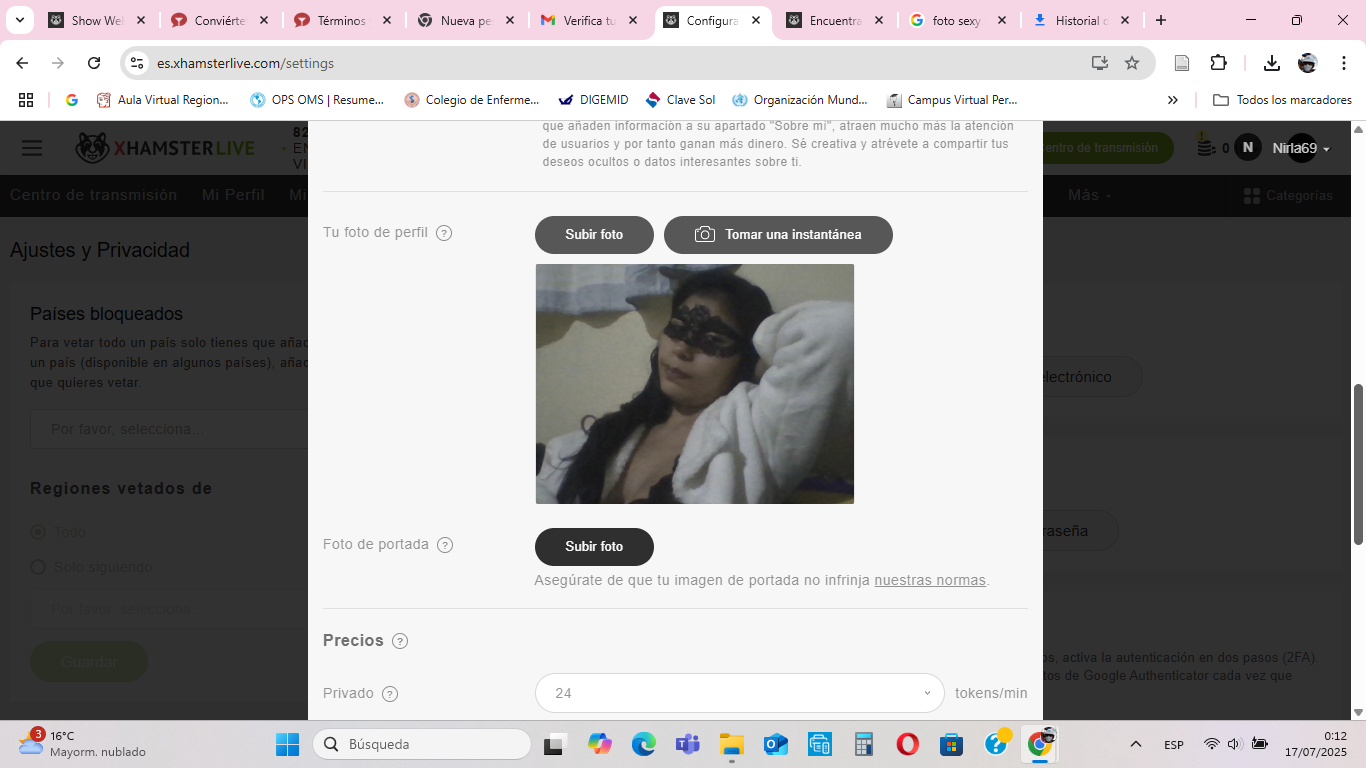The height and width of the screenshot is (768, 1366).
Task: Click the XHamsterLive logo
Action: tap(165, 148)
